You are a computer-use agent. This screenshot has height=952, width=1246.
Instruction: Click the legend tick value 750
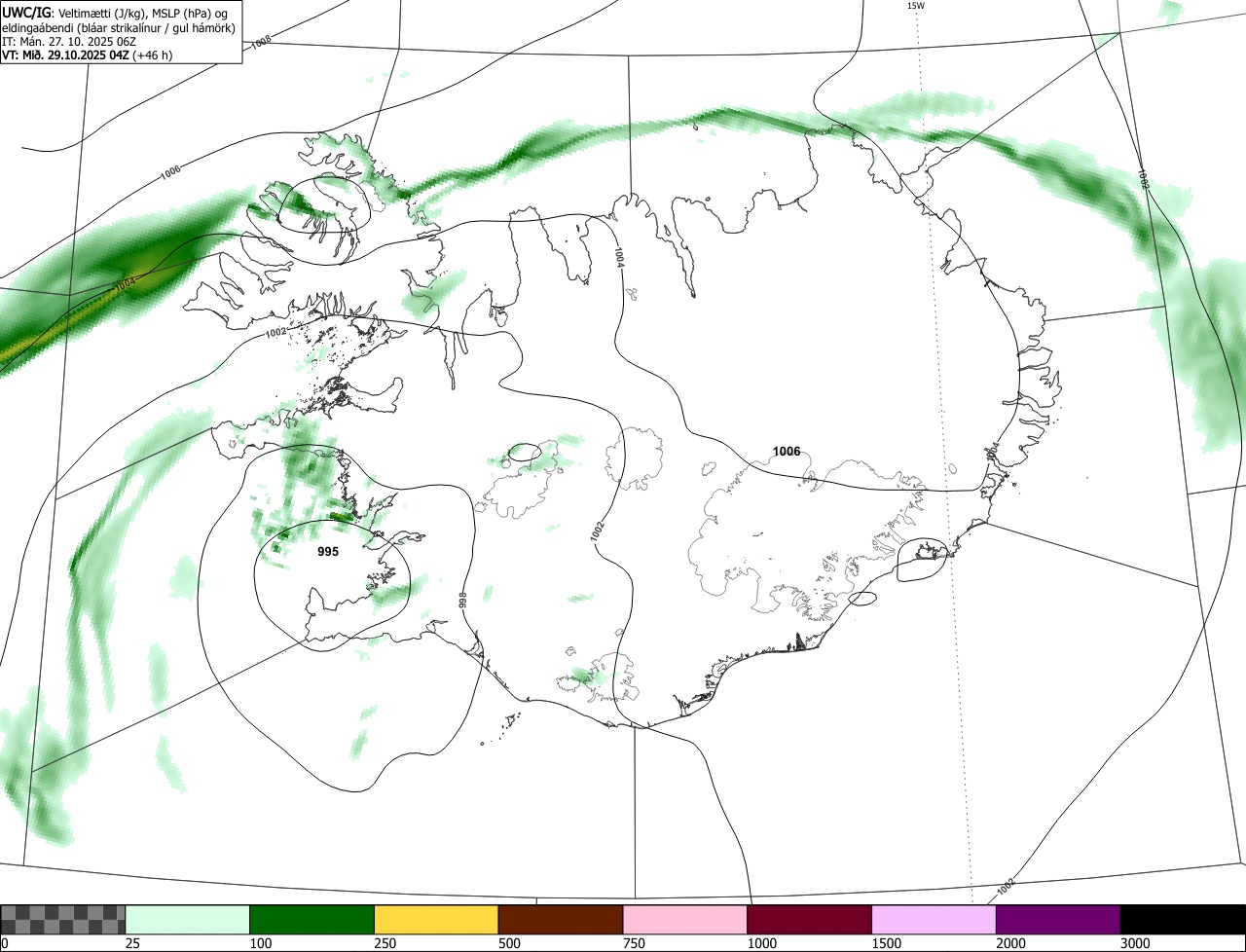(634, 943)
